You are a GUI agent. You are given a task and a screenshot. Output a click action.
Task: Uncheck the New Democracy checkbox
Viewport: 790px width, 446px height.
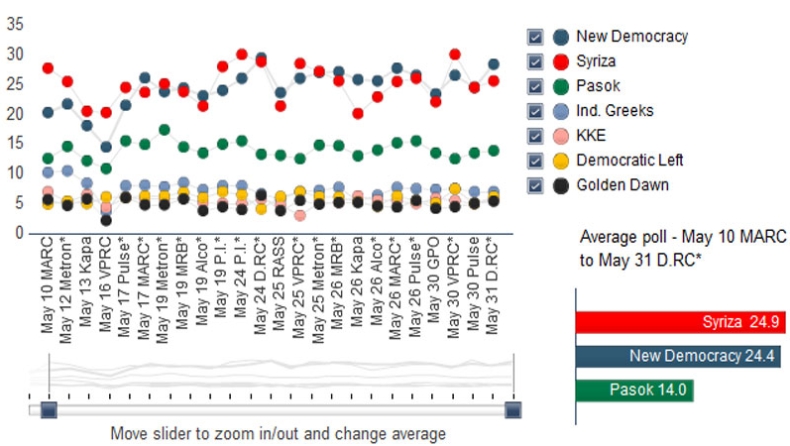[x=535, y=37]
